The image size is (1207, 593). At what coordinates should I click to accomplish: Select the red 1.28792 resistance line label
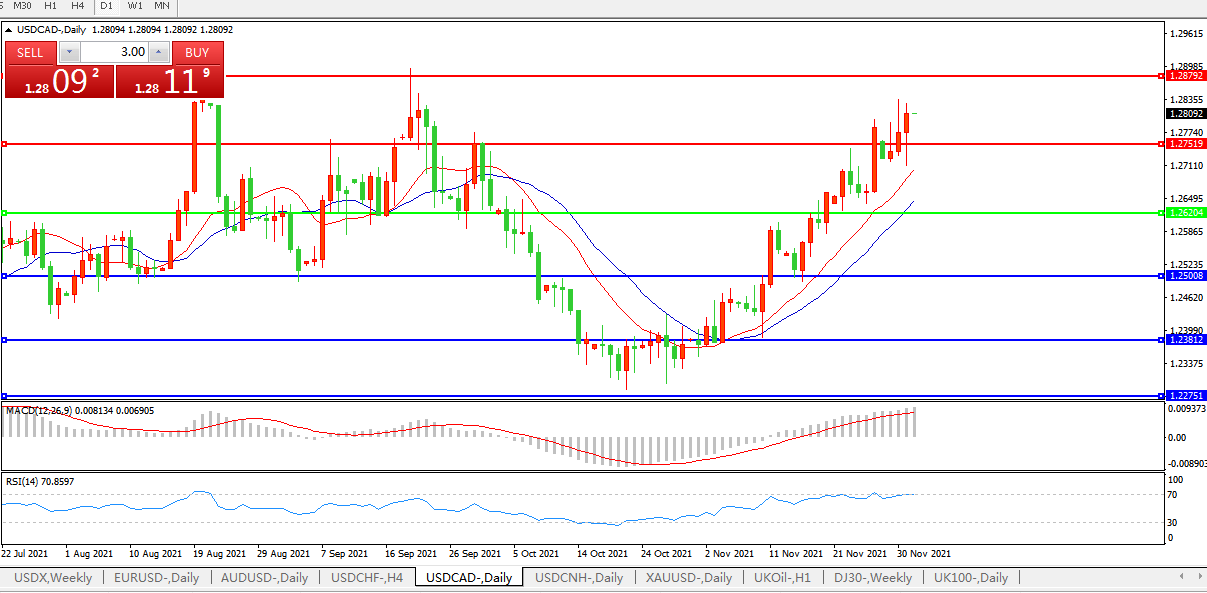[x=1186, y=76]
